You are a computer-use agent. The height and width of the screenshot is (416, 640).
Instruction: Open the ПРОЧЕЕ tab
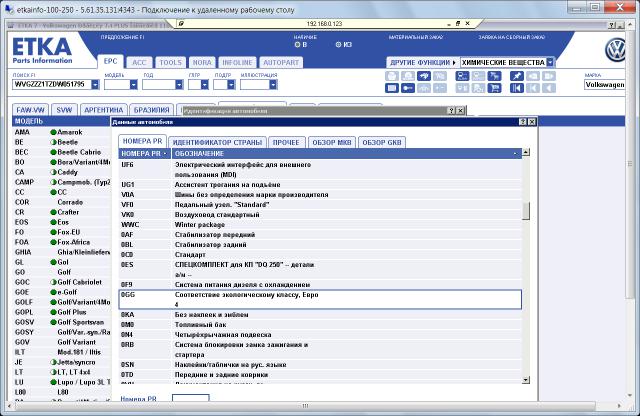286,142
